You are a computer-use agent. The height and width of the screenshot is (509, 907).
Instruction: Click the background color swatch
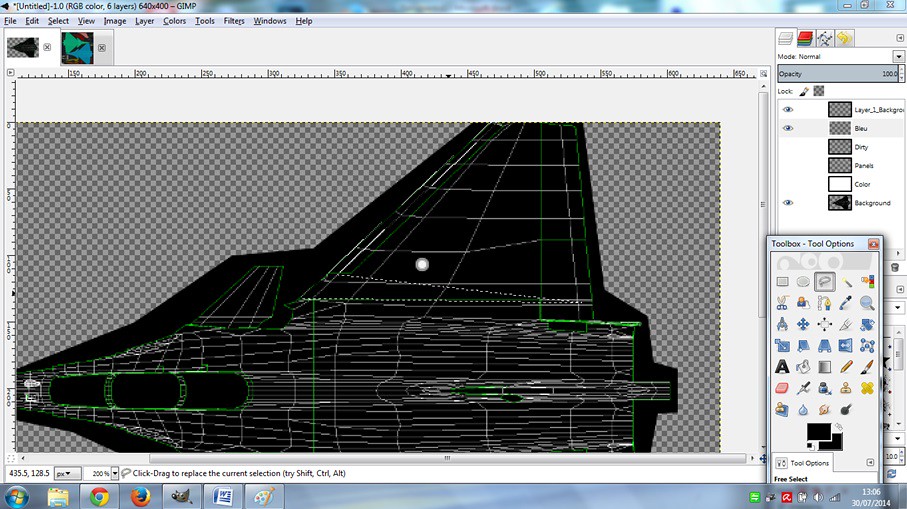coord(835,444)
